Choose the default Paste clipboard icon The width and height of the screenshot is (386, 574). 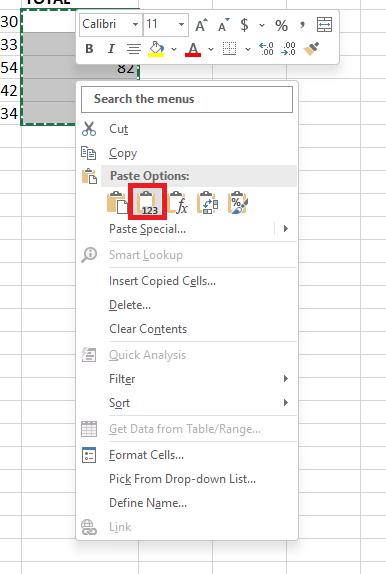pos(117,203)
